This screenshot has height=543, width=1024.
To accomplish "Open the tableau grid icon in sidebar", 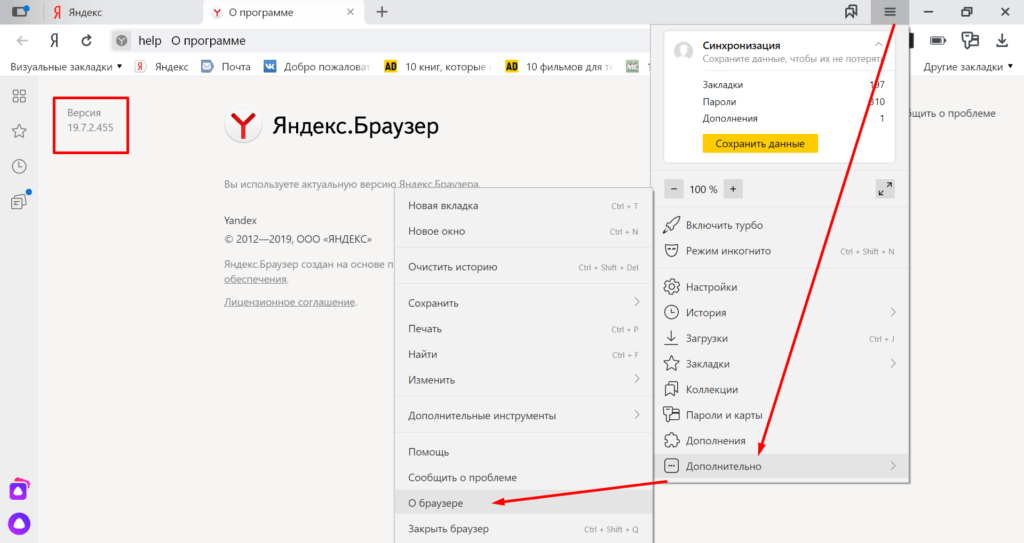I will pos(19,96).
